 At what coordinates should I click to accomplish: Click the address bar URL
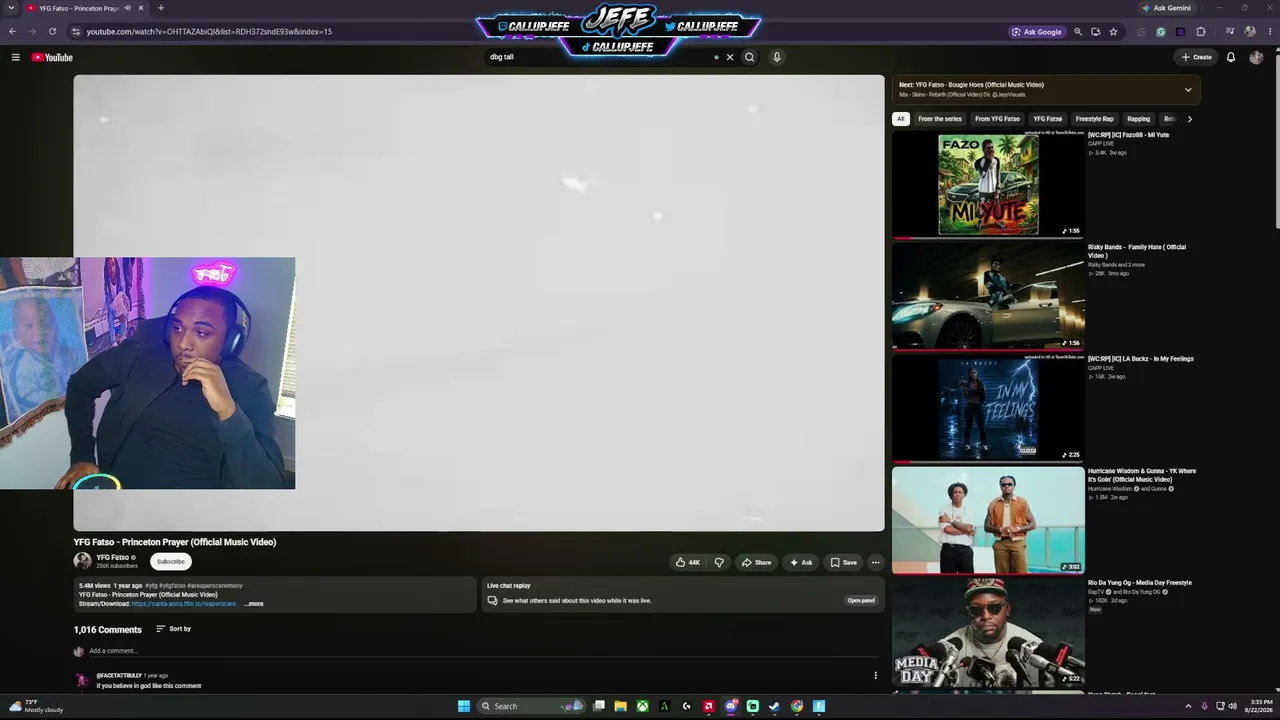click(209, 31)
